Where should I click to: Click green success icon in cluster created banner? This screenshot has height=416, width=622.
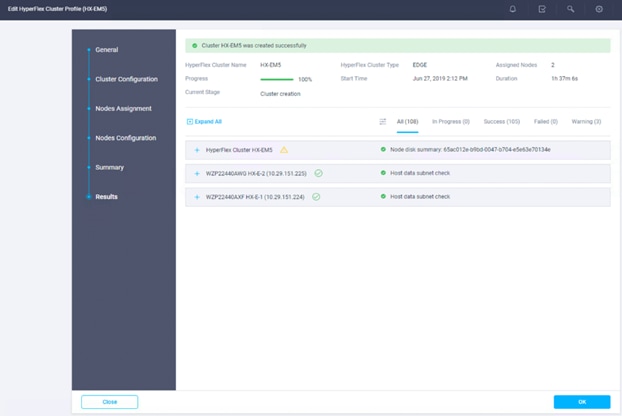click(195, 46)
